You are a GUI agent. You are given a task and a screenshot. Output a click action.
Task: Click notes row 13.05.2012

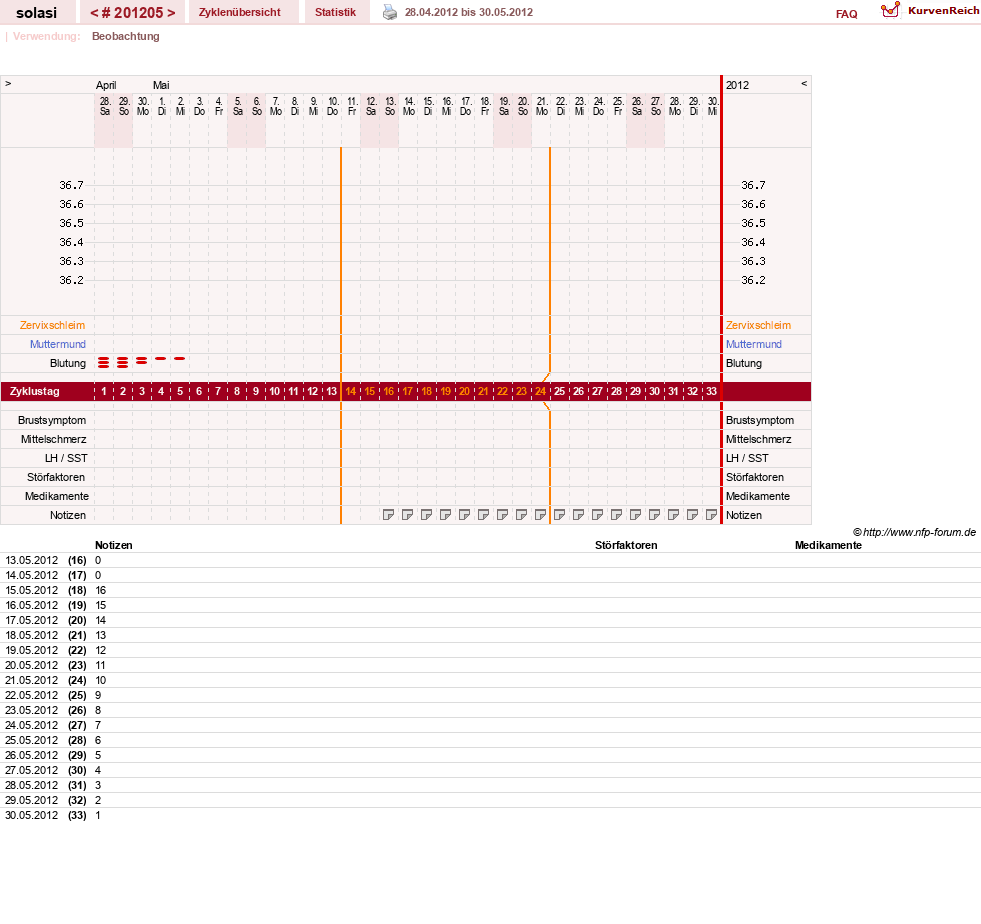click(x=490, y=561)
